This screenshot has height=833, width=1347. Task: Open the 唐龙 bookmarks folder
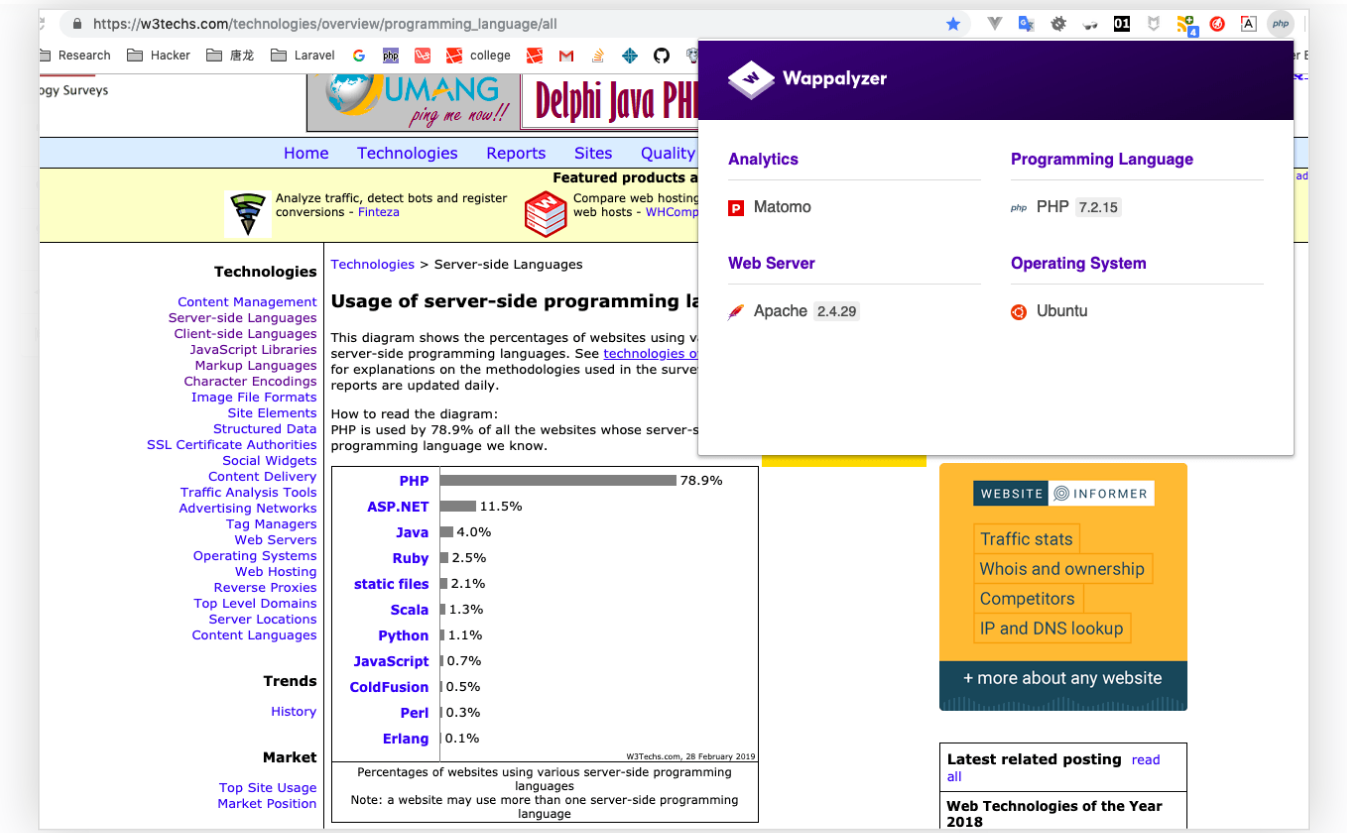point(229,56)
